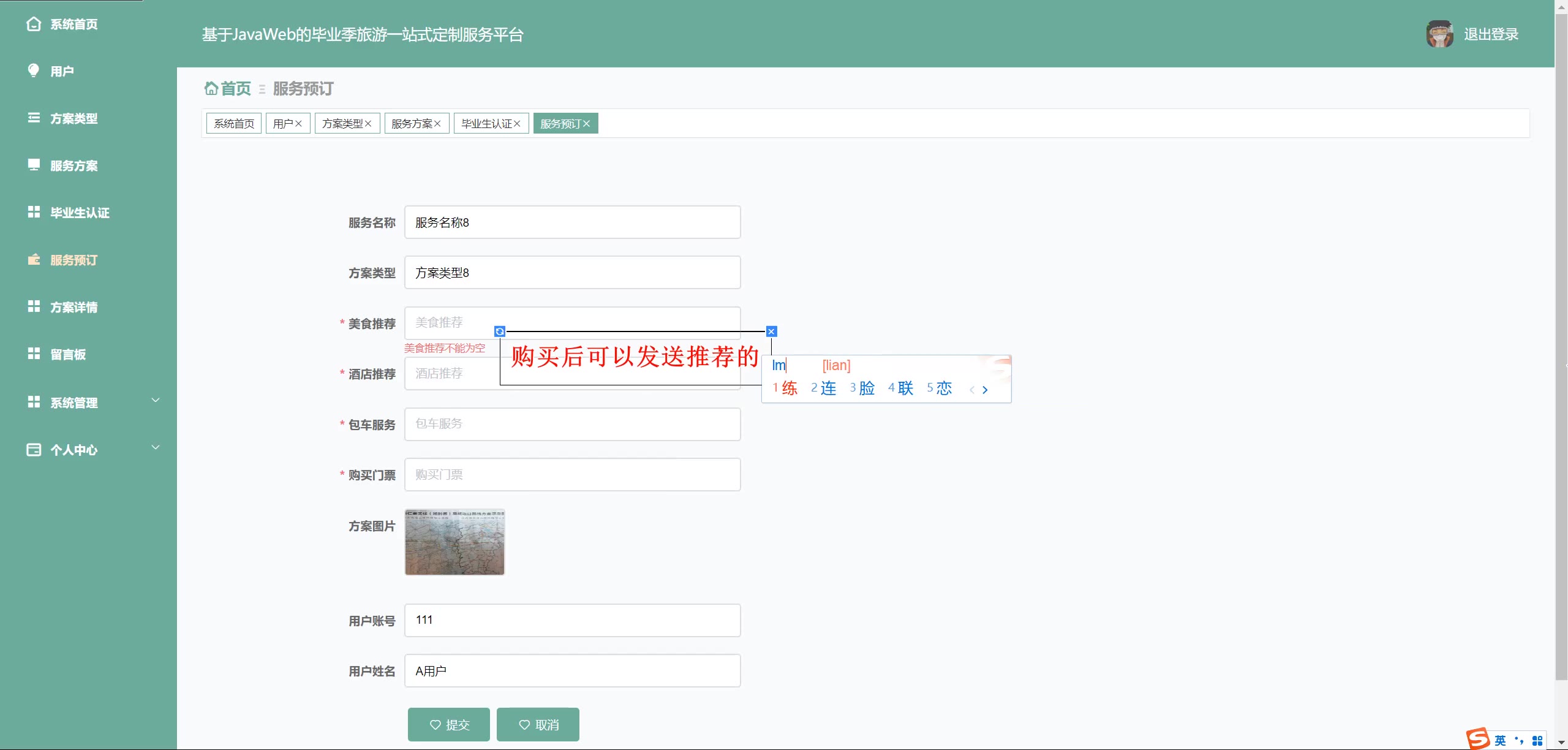
Task: Expand the 个人中心 submenu chevron
Action: (156, 447)
